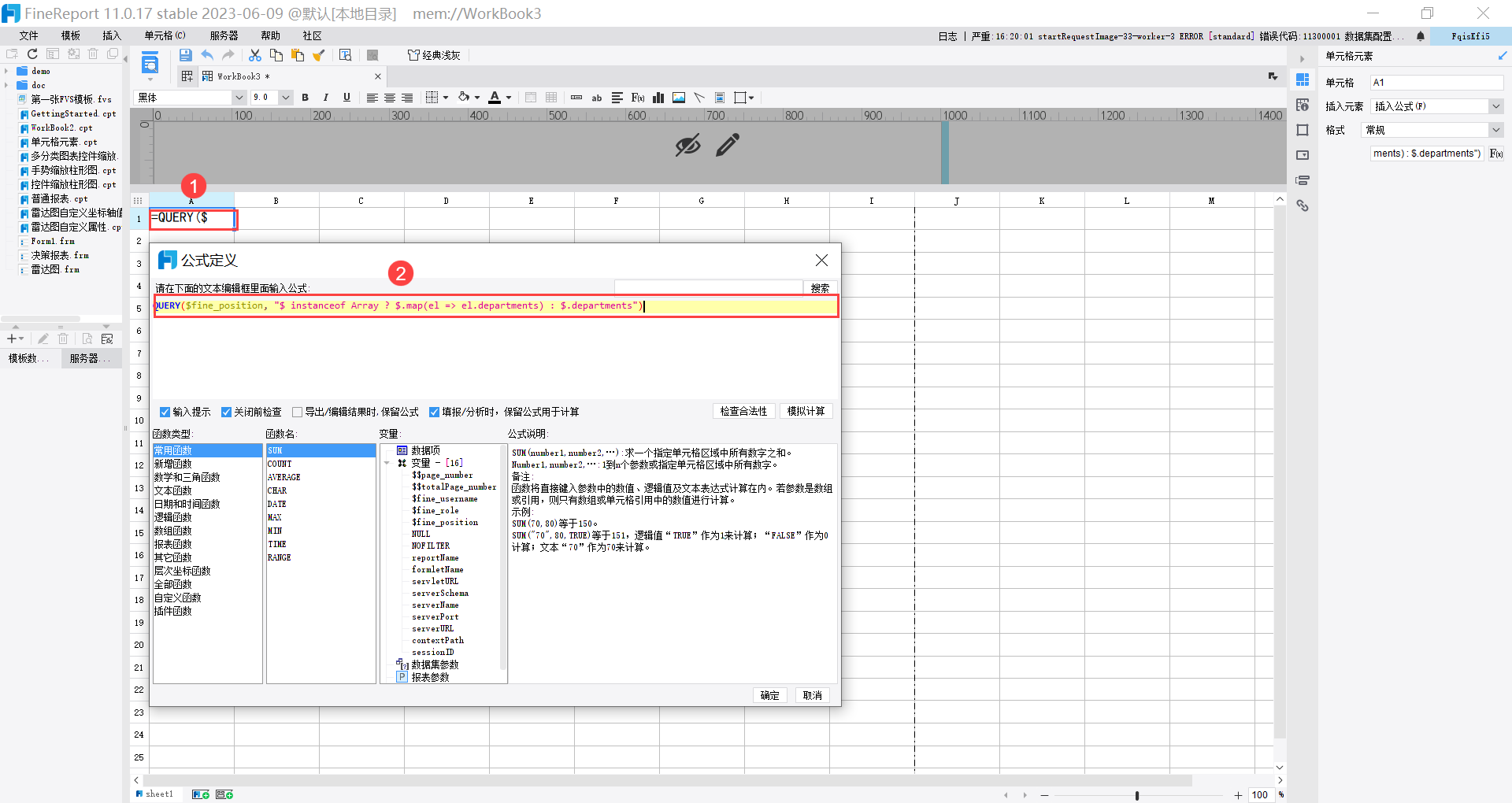
Task: Open the 9.0 font size dropdown
Action: click(286, 98)
